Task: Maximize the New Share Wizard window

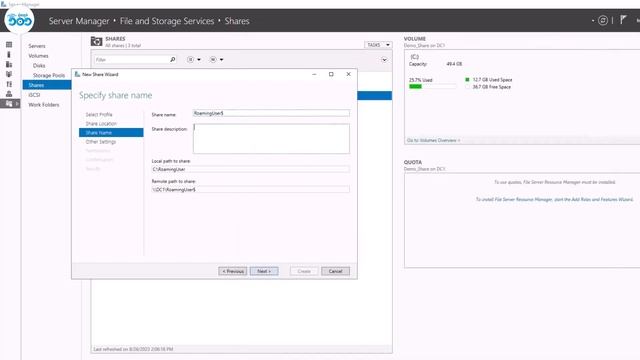Action: (331, 74)
